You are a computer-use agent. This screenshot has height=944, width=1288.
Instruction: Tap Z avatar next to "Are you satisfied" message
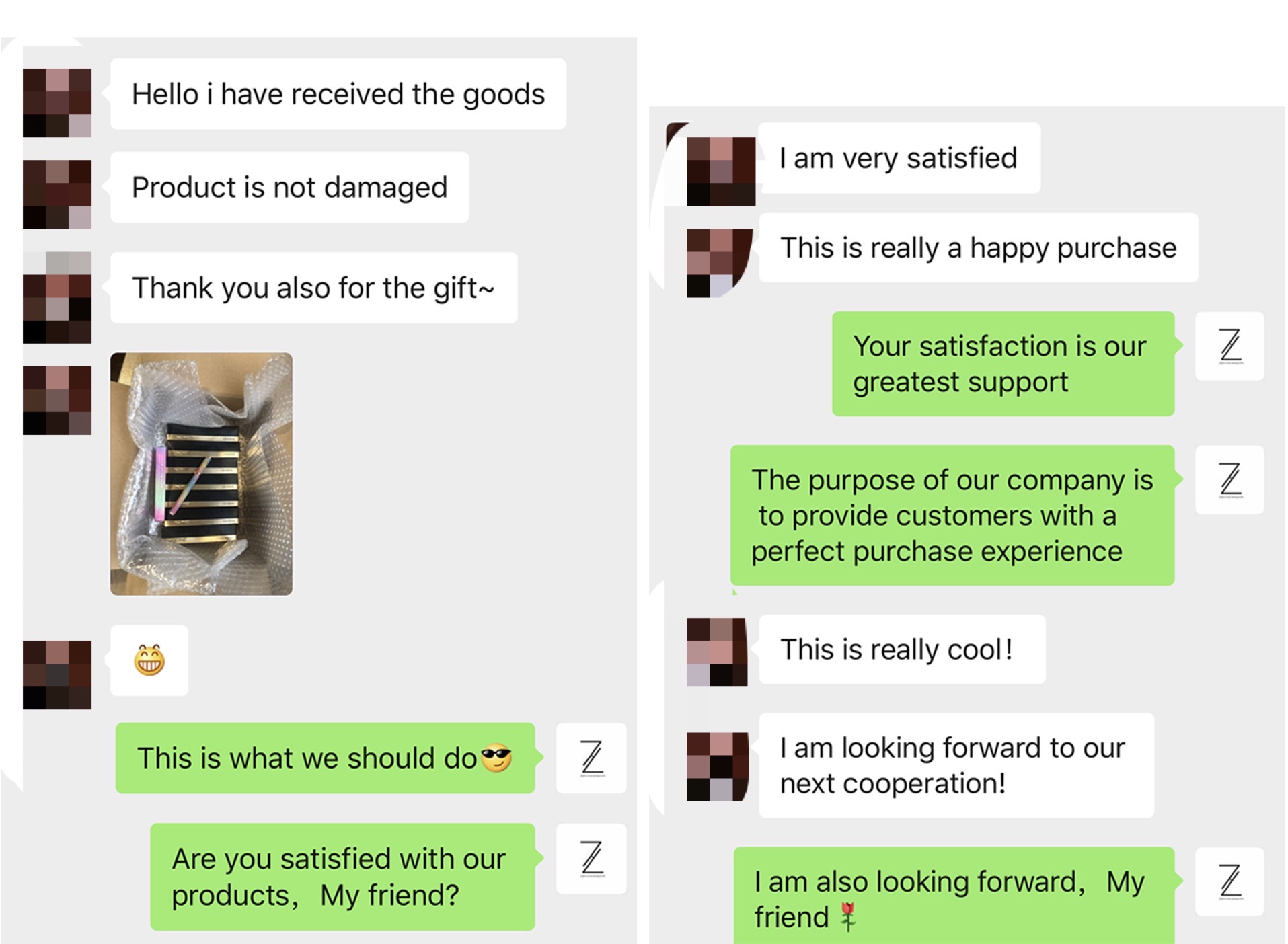coord(591,859)
